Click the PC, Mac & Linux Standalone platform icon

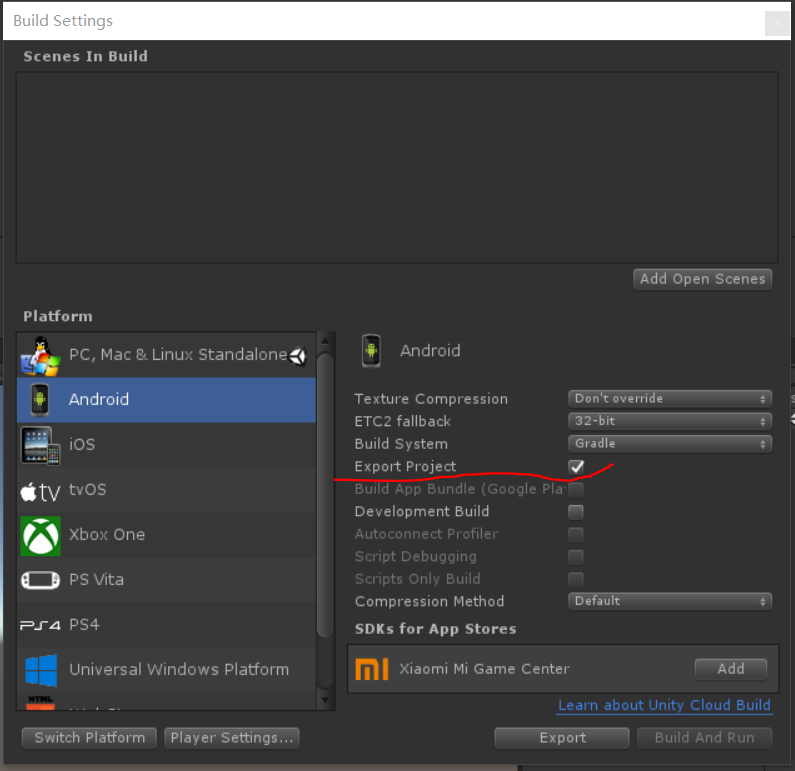40,356
